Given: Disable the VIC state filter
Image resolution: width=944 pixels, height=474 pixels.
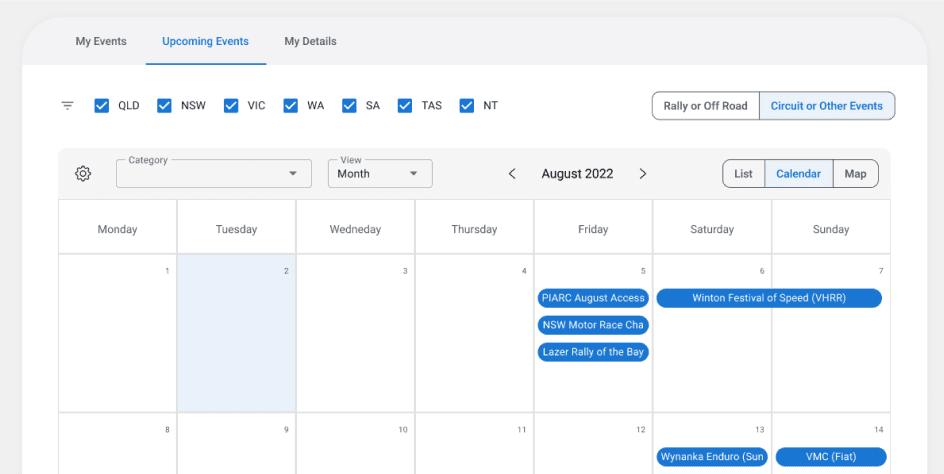Looking at the screenshot, I should tap(231, 106).
